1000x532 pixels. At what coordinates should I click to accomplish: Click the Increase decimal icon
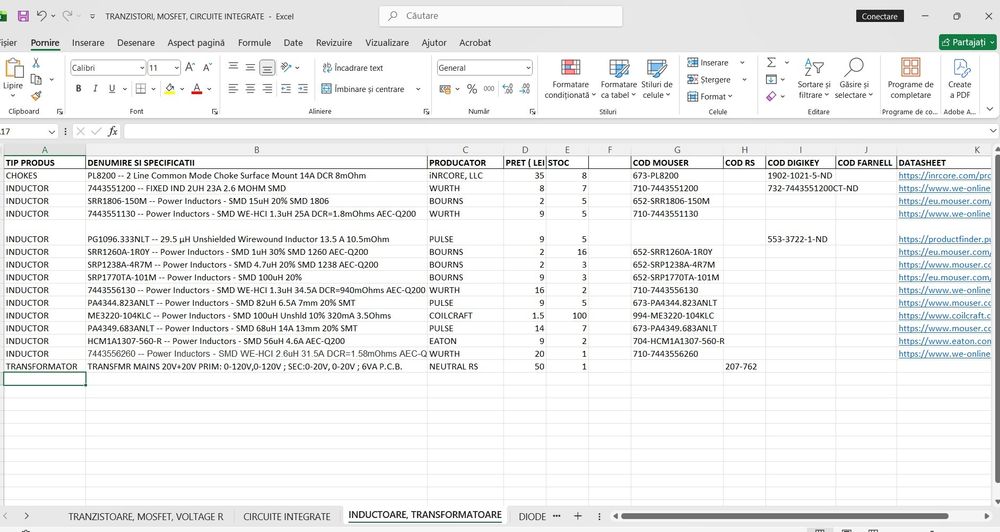[508, 89]
